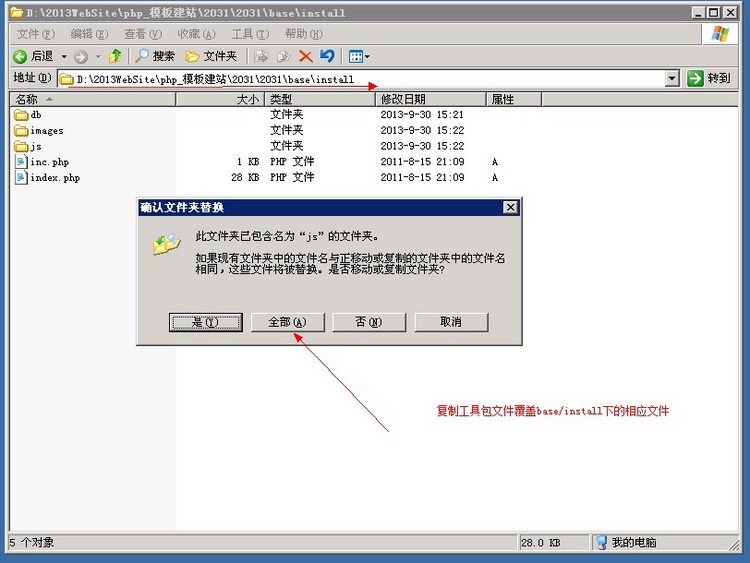Click the file name text inc.php
The image size is (750, 563).
pyautogui.click(x=49, y=162)
